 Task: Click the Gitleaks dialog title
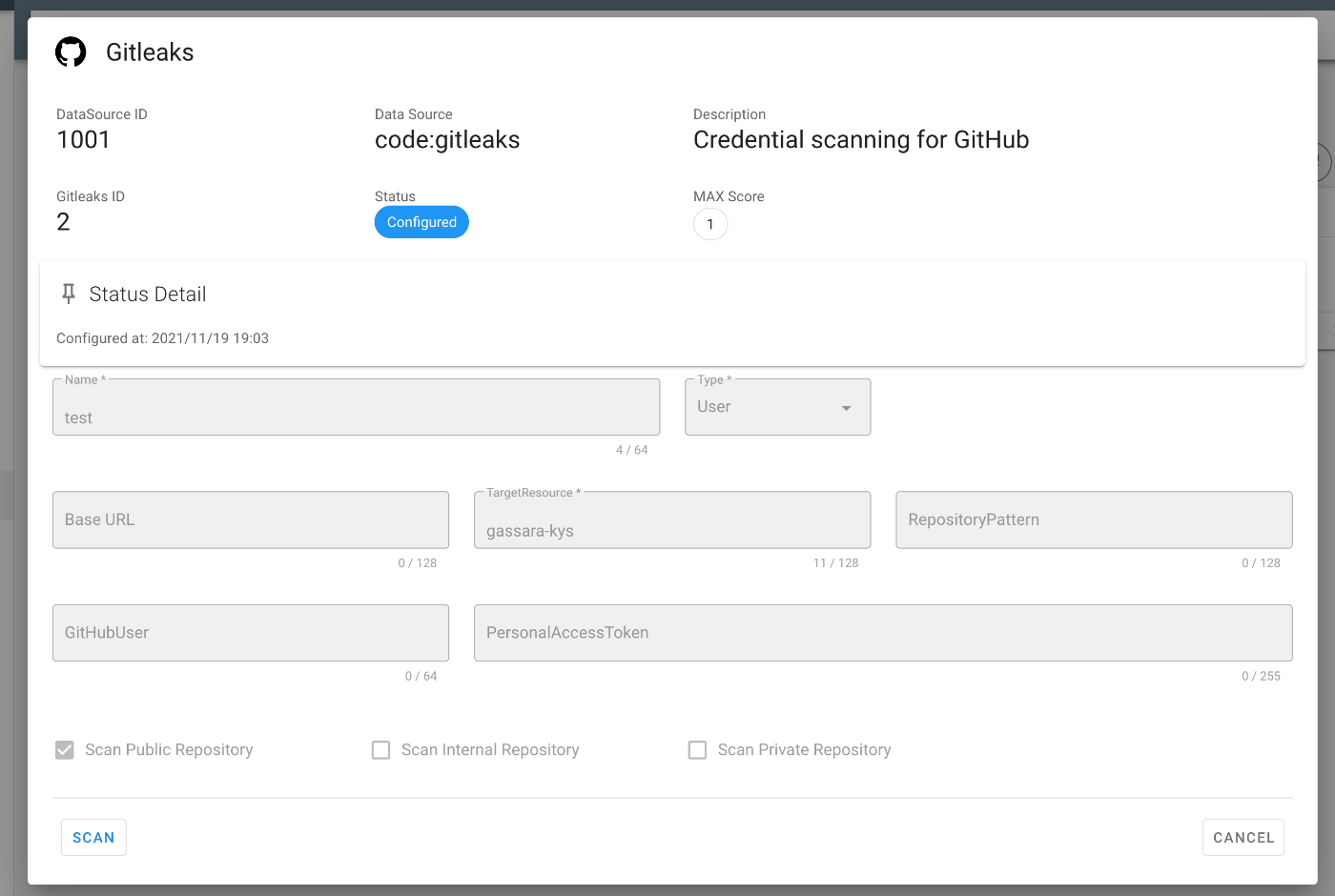150,52
